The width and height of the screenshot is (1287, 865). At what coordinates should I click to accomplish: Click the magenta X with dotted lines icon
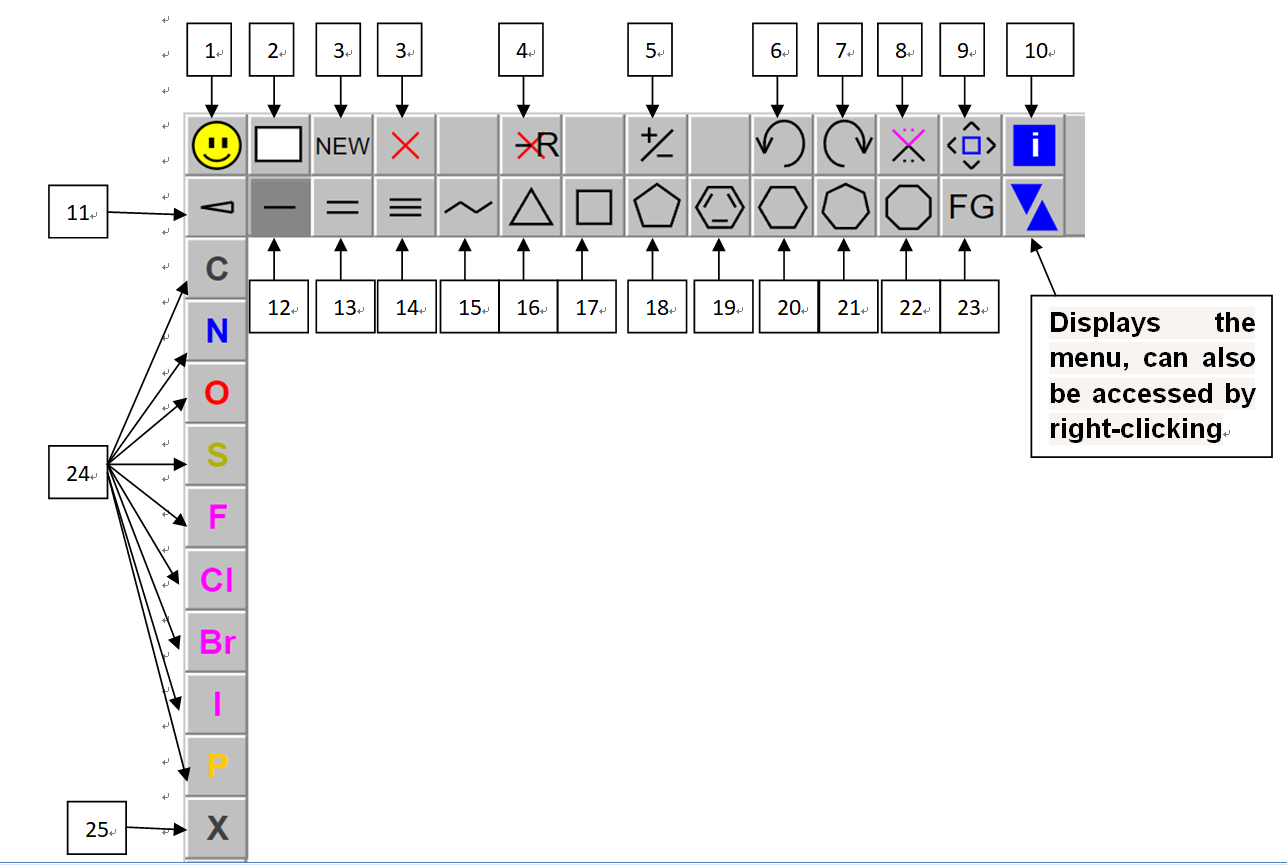(x=908, y=146)
